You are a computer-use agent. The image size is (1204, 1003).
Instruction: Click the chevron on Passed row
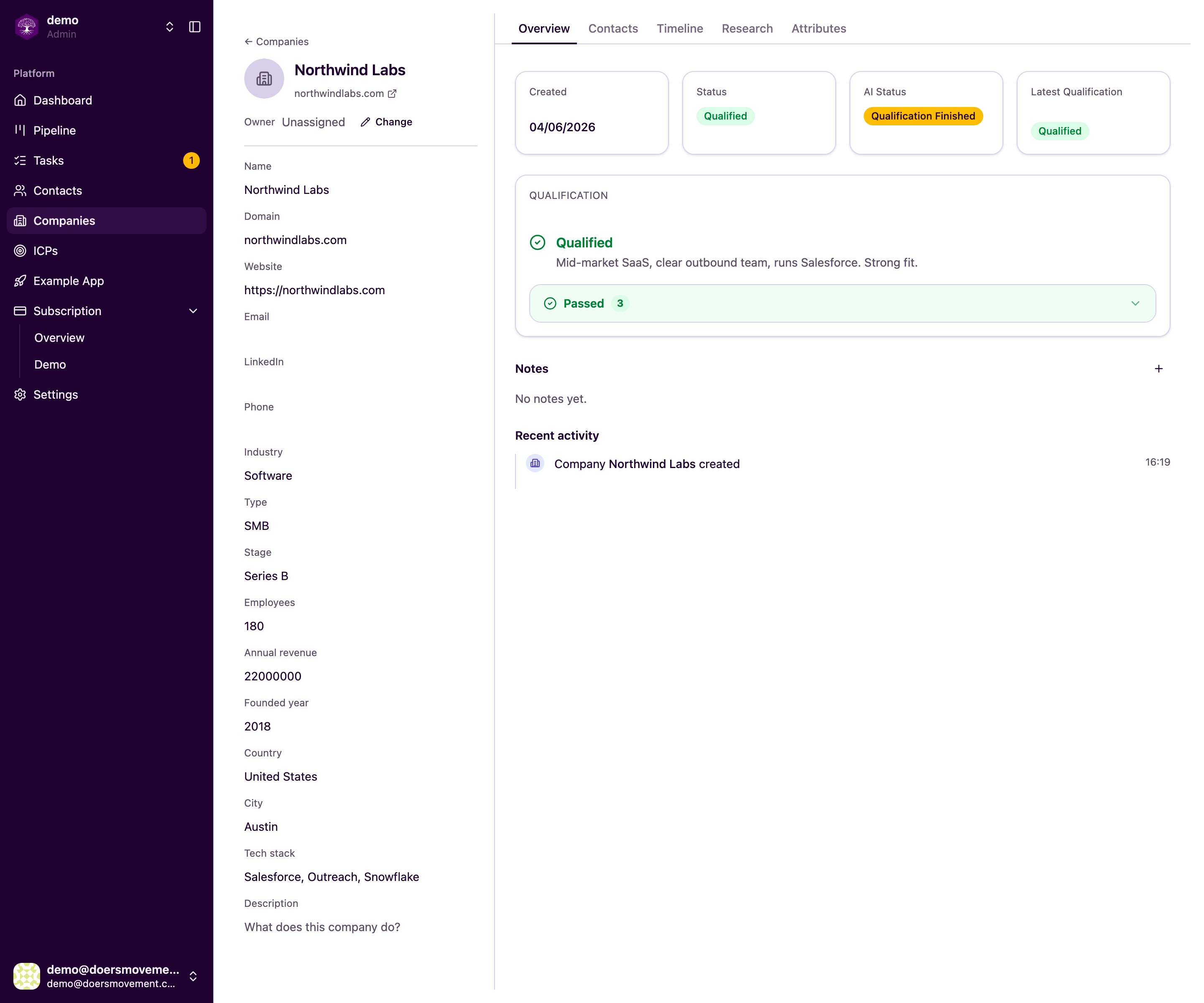pyautogui.click(x=1136, y=304)
